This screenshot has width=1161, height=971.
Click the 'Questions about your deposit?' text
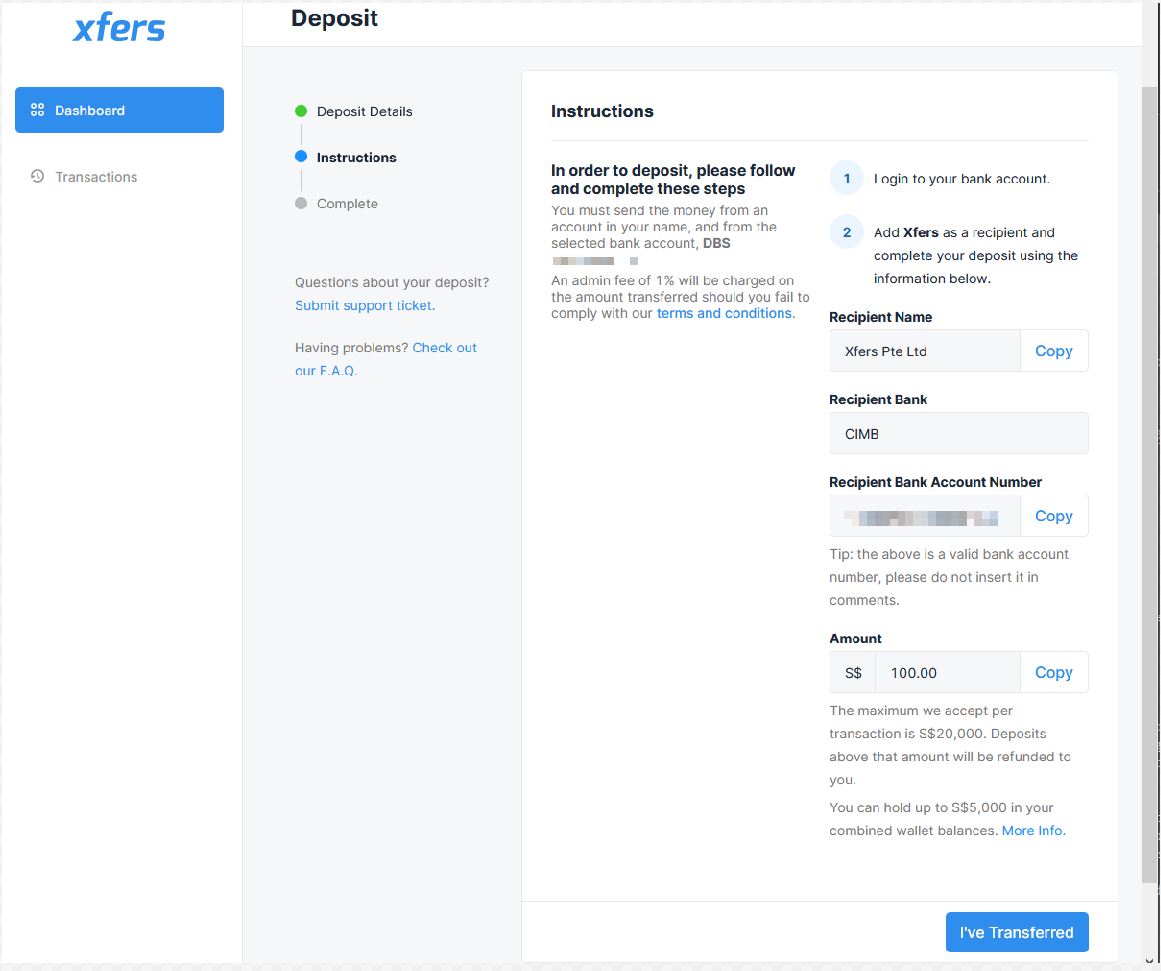coord(392,282)
